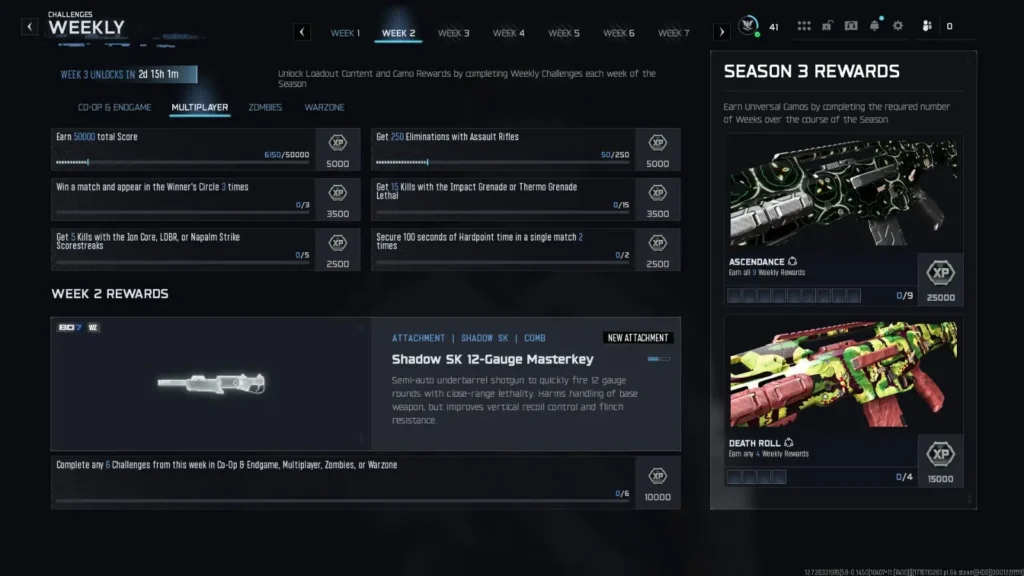
Task: Open the friends/social icon
Action: coord(927,27)
